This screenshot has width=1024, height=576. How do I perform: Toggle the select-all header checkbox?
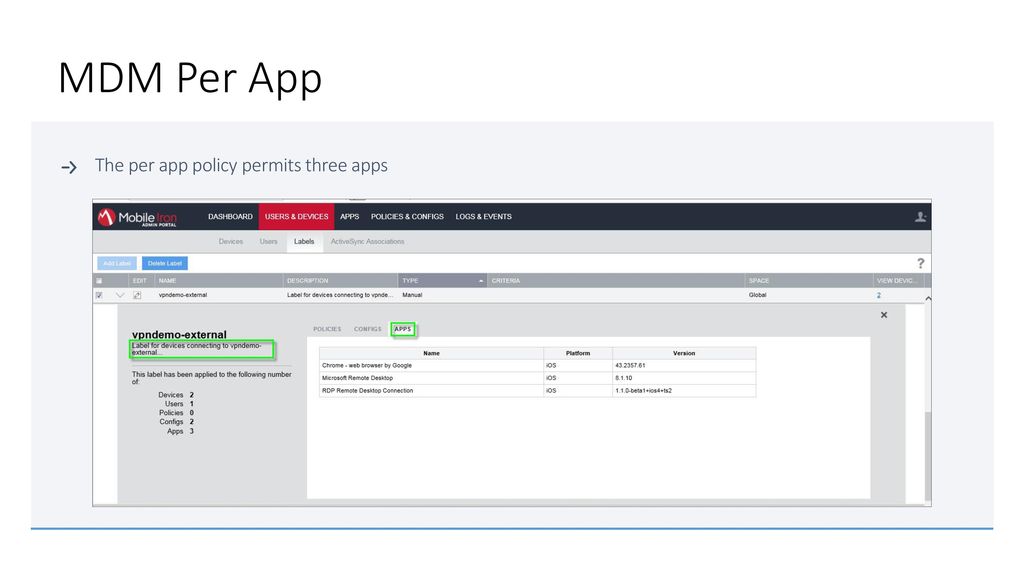99,281
